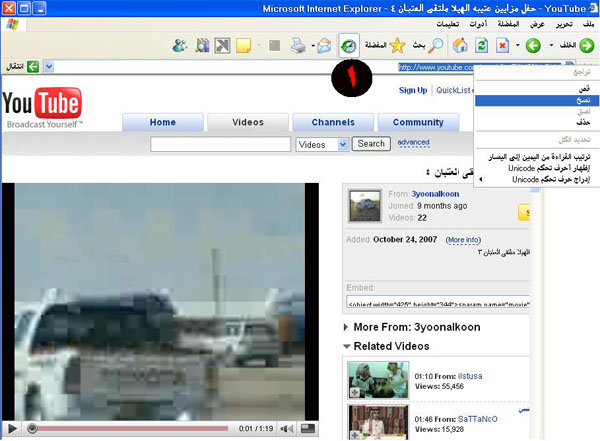The width and height of the screenshot is (600, 441).
Task: Toggle إظهار أحرف تحكم Unicode menu entry
Action: [537, 168]
